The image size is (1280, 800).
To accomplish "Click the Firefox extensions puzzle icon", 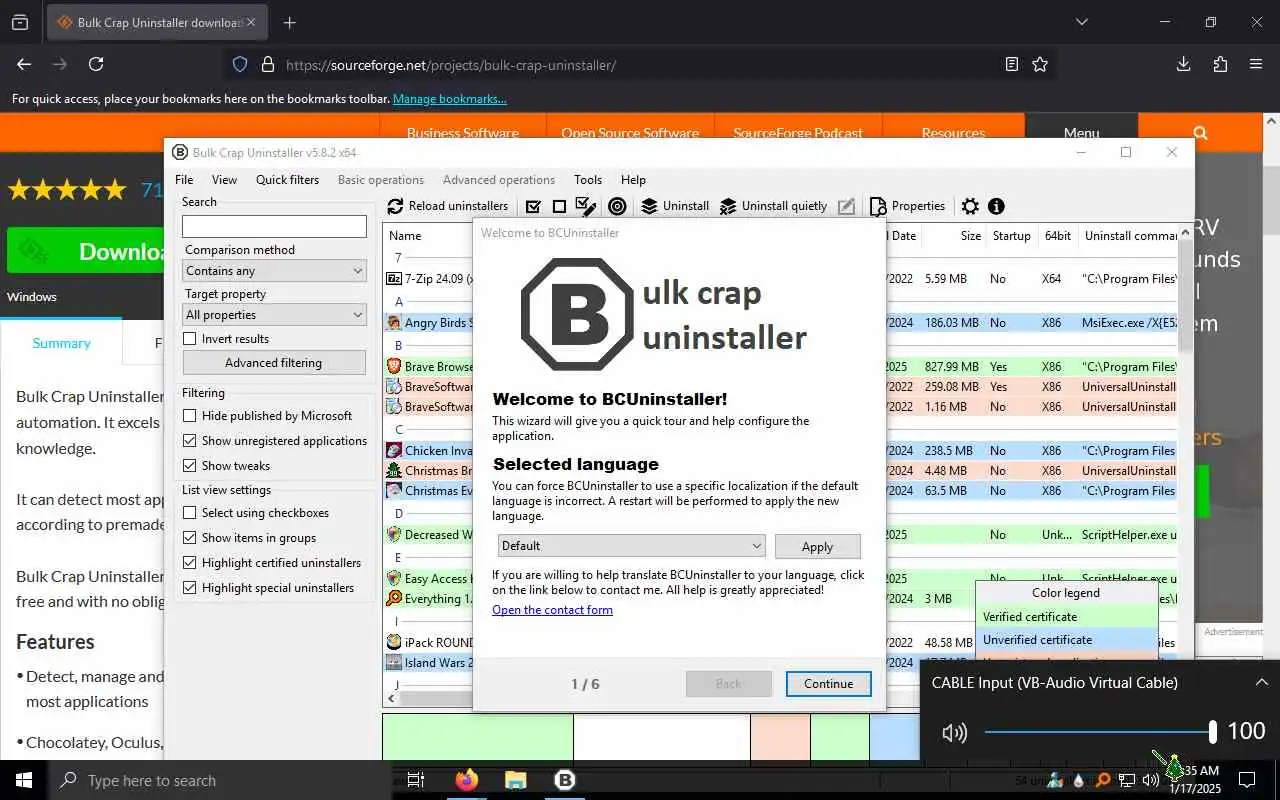I will coord(1220,64).
